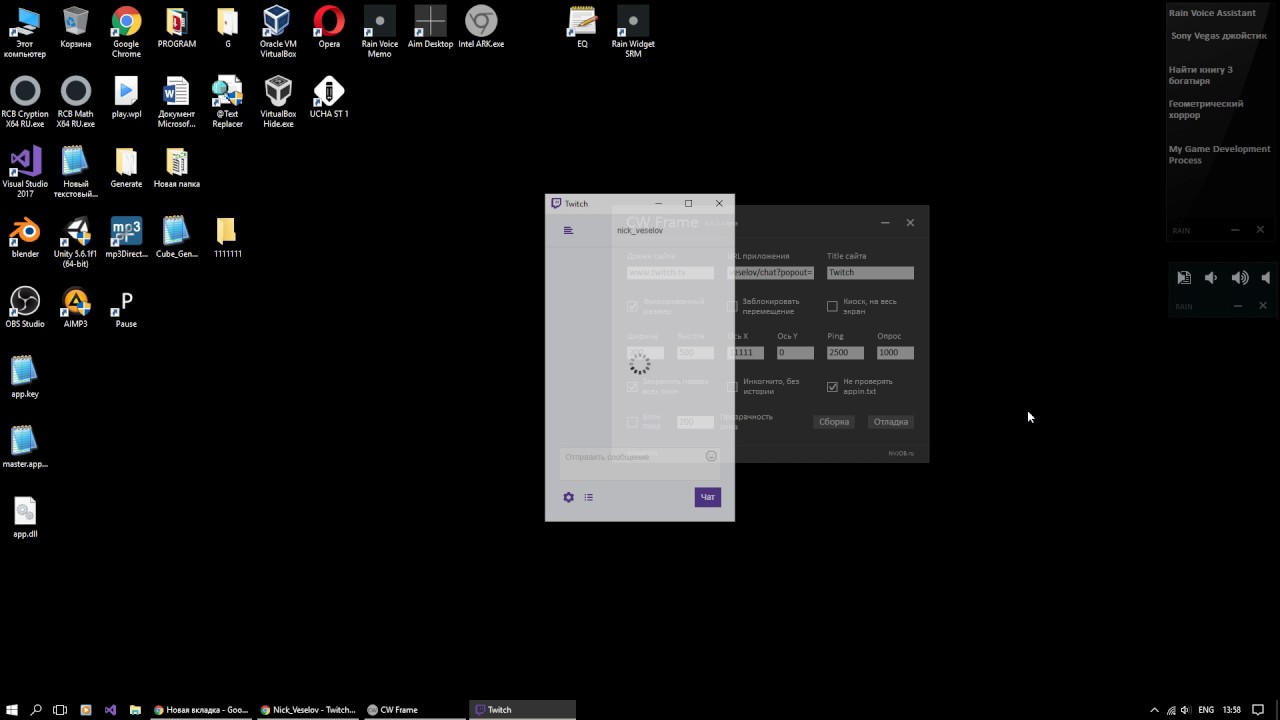Viewport: 1280px width, 720px height.
Task: Select the app.key file on desktop
Action: point(25,377)
